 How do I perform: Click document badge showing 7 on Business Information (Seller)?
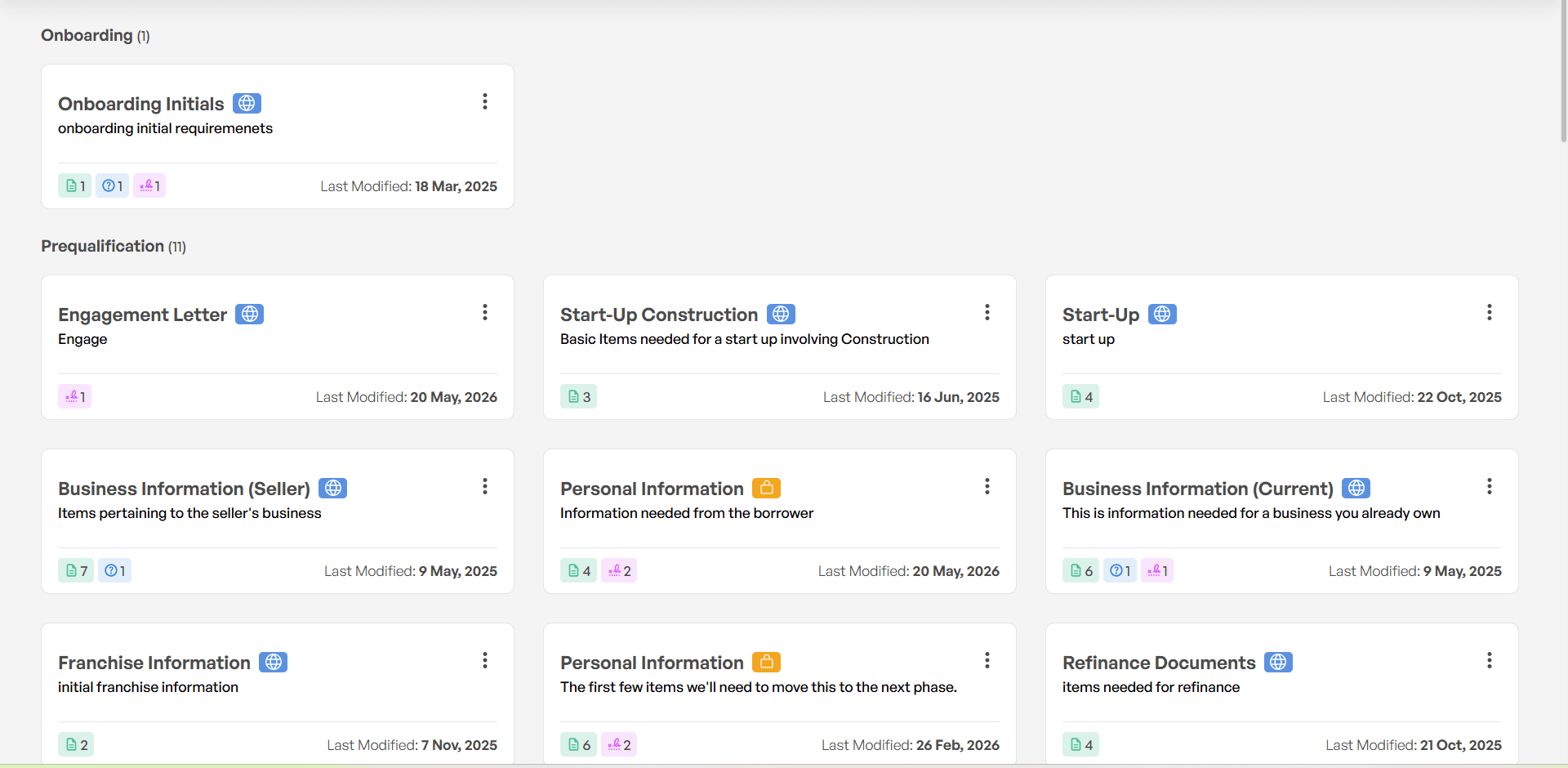tap(76, 570)
